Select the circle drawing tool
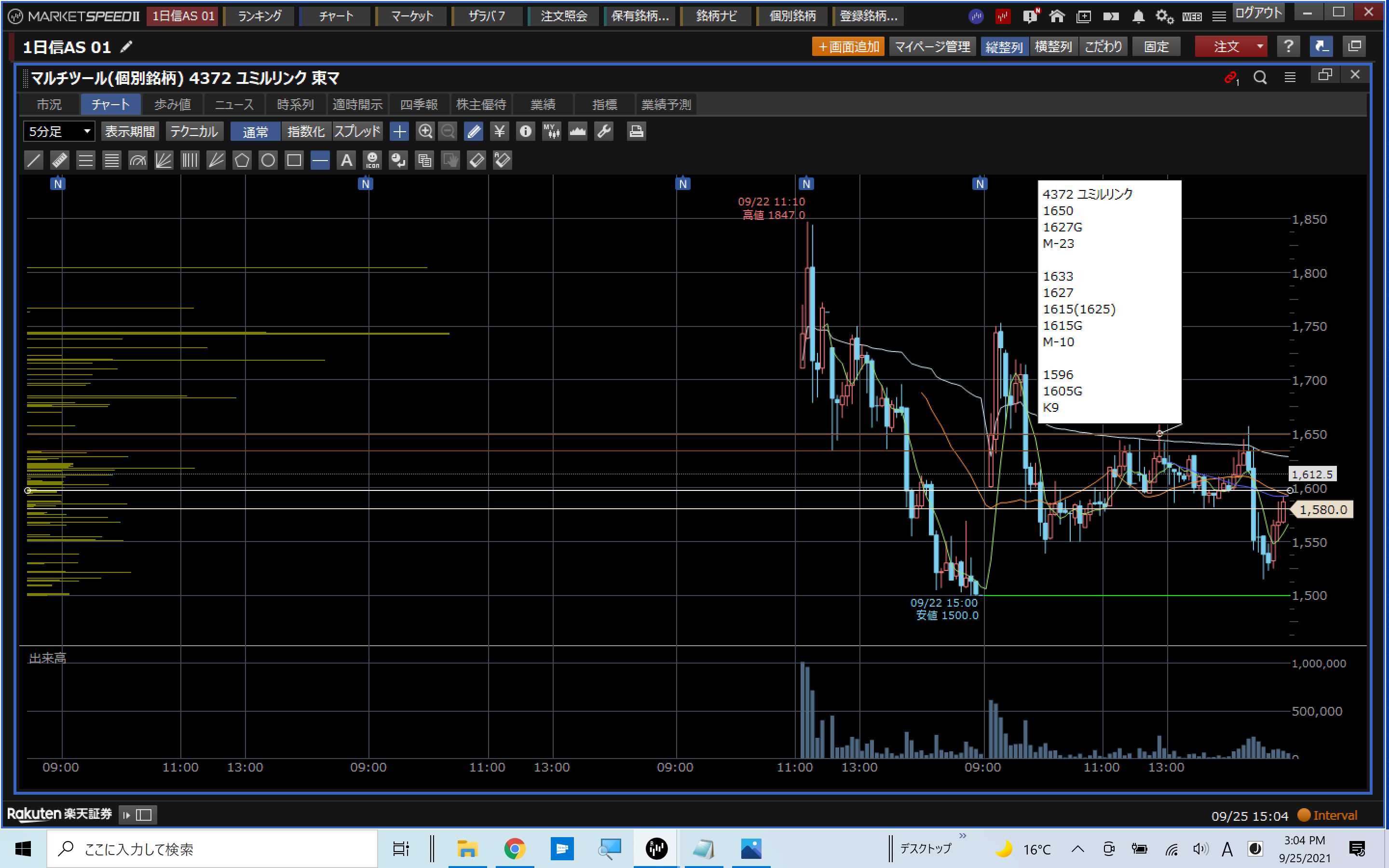1389x868 pixels. pyautogui.click(x=268, y=160)
